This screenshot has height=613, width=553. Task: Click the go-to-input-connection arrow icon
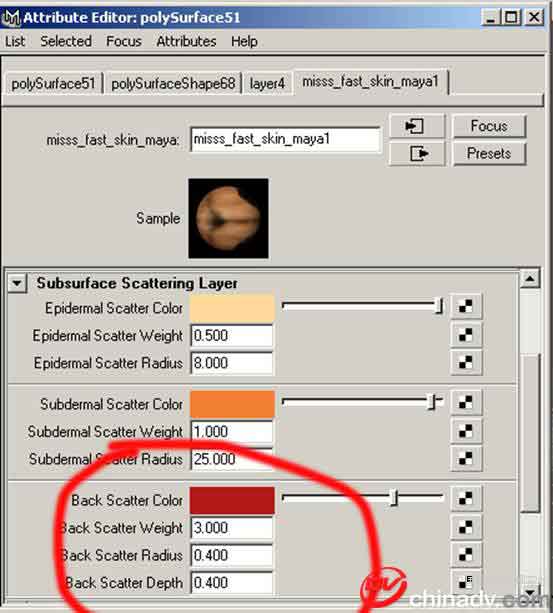(417, 126)
